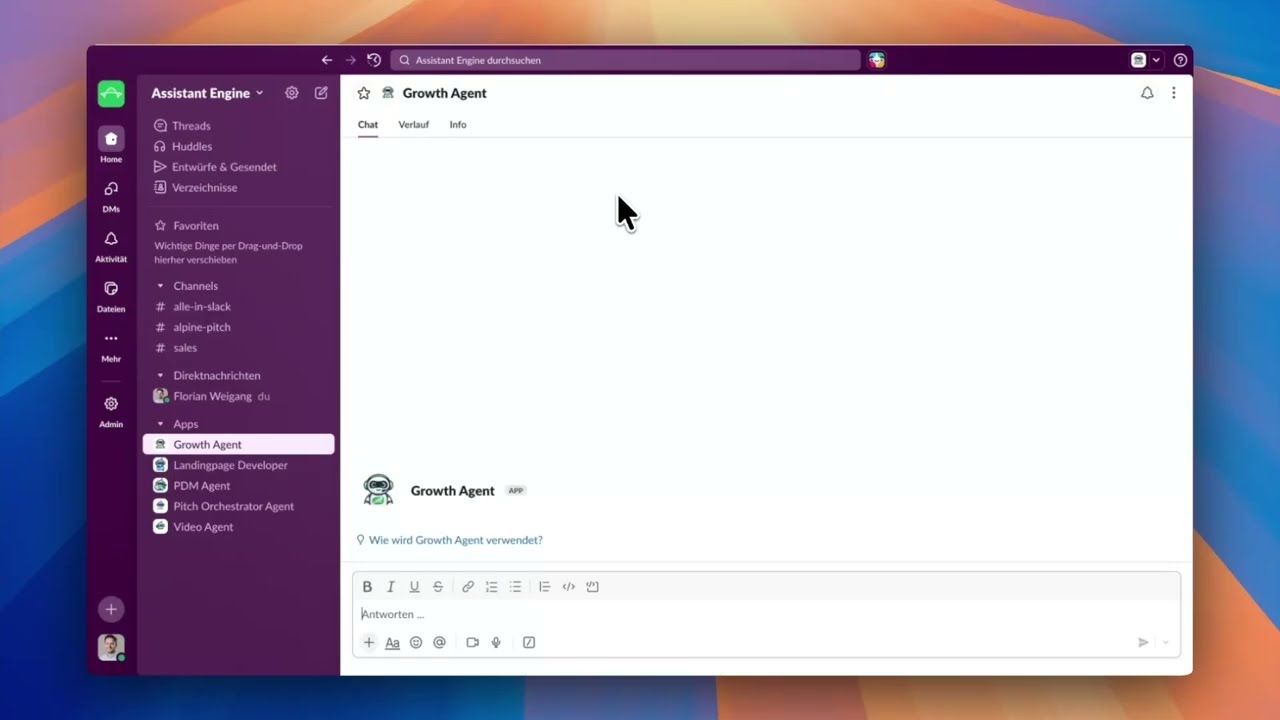This screenshot has width=1280, height=720.
Task: Open Admin settings in the rail
Action: click(111, 410)
